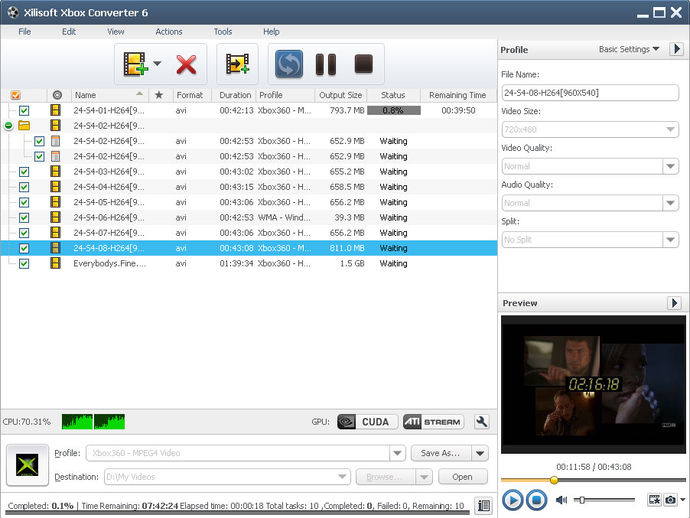This screenshot has height=518, width=690.
Task: Click the blue Convert button
Action: (x=289, y=64)
